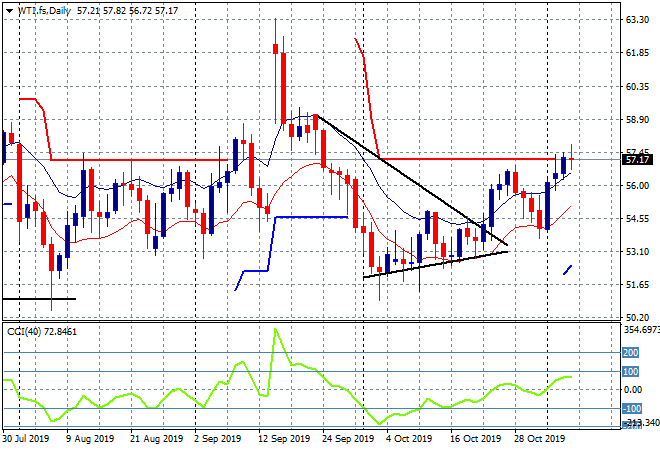Select the WTI.fs,Daily chart title text
Screen dimensions: 660x450
44,11
